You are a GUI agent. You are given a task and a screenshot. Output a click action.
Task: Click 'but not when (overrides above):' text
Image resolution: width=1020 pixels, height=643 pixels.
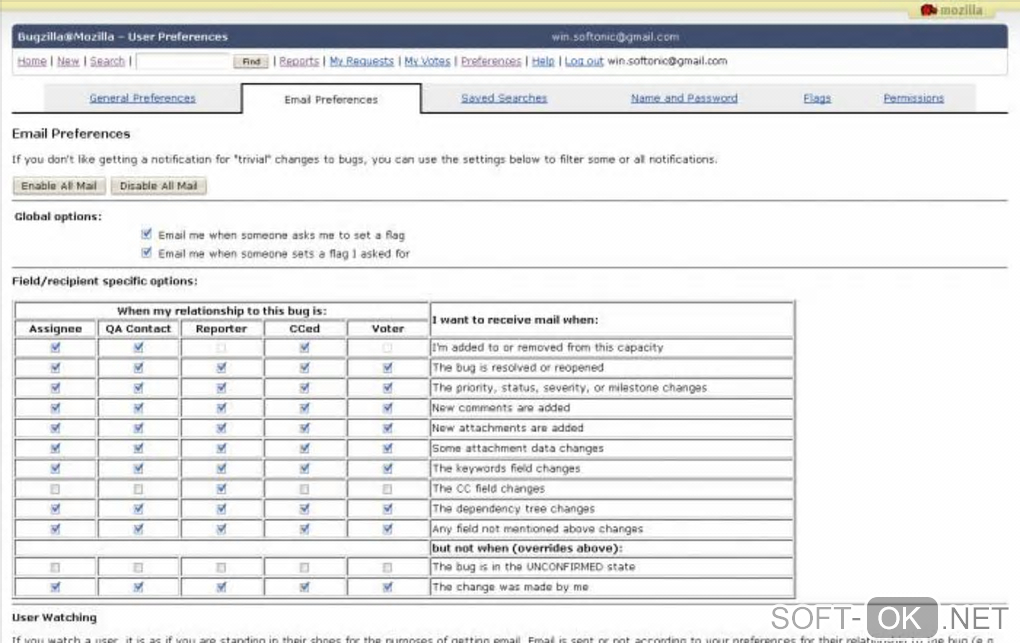(528, 548)
